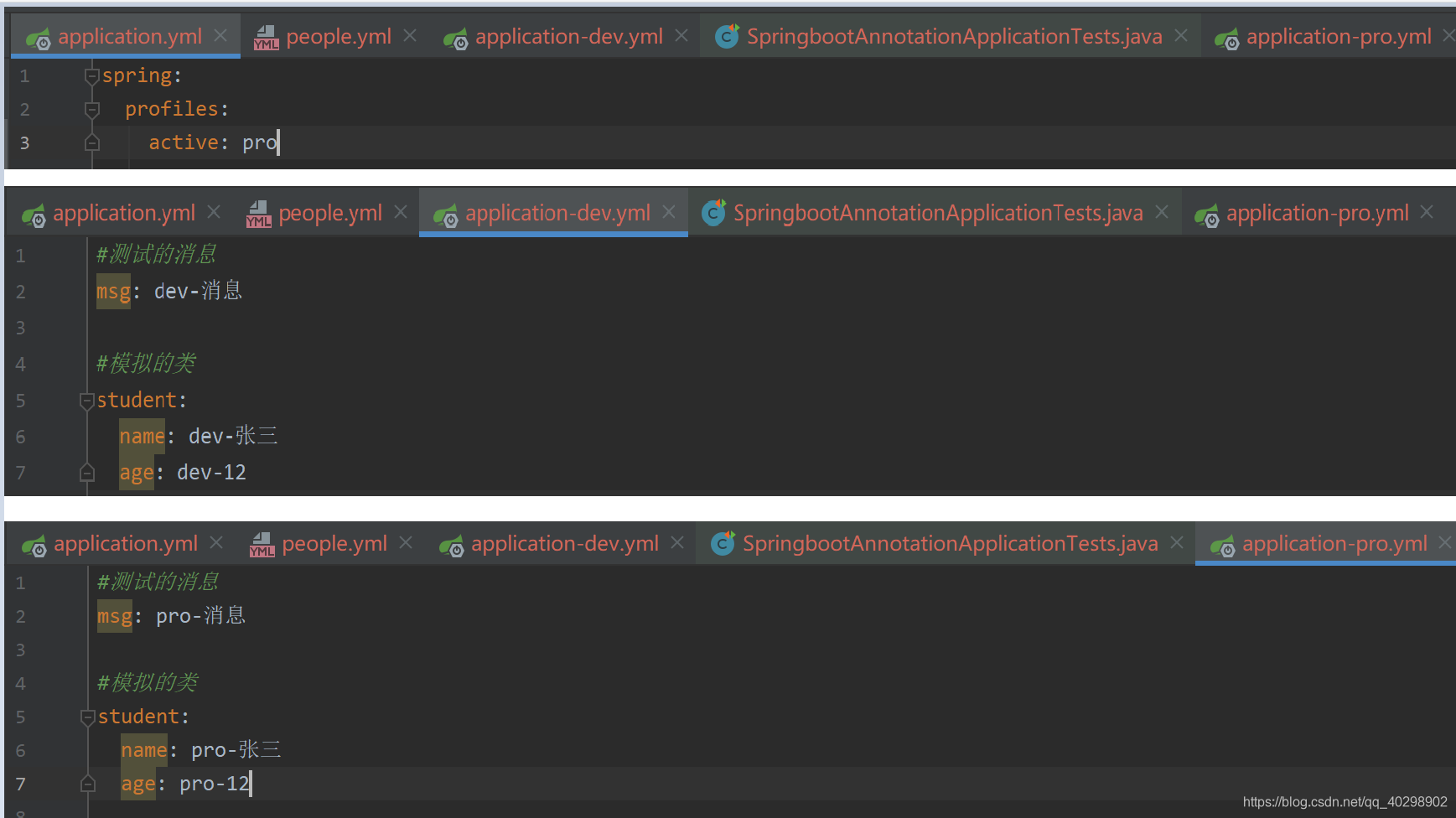Place the cursor on the 'spring:' line

point(142,75)
